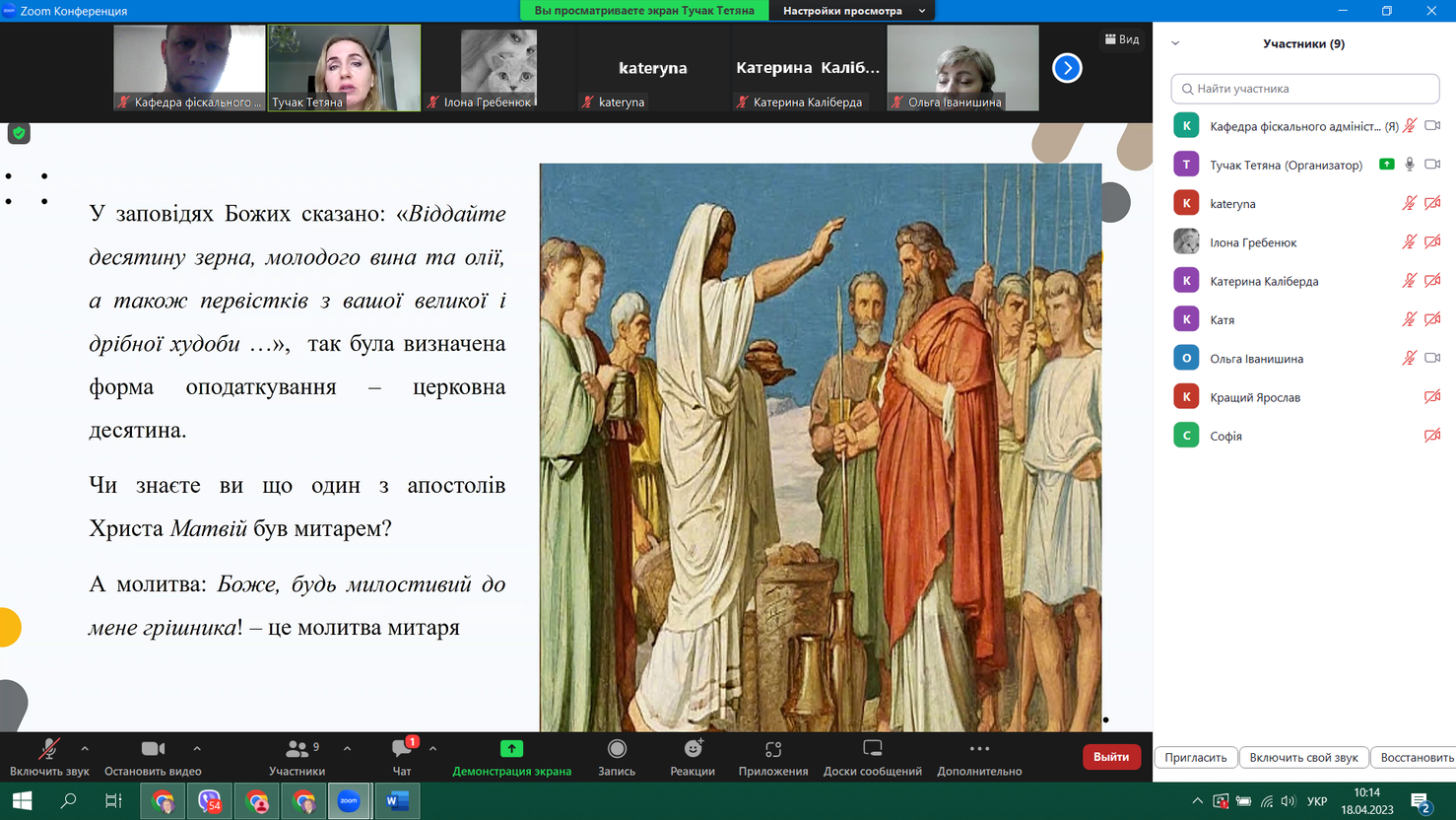Screen dimensions: 1456x820
Task: Open Настройки просмотра dropdown
Action: click(x=853, y=11)
